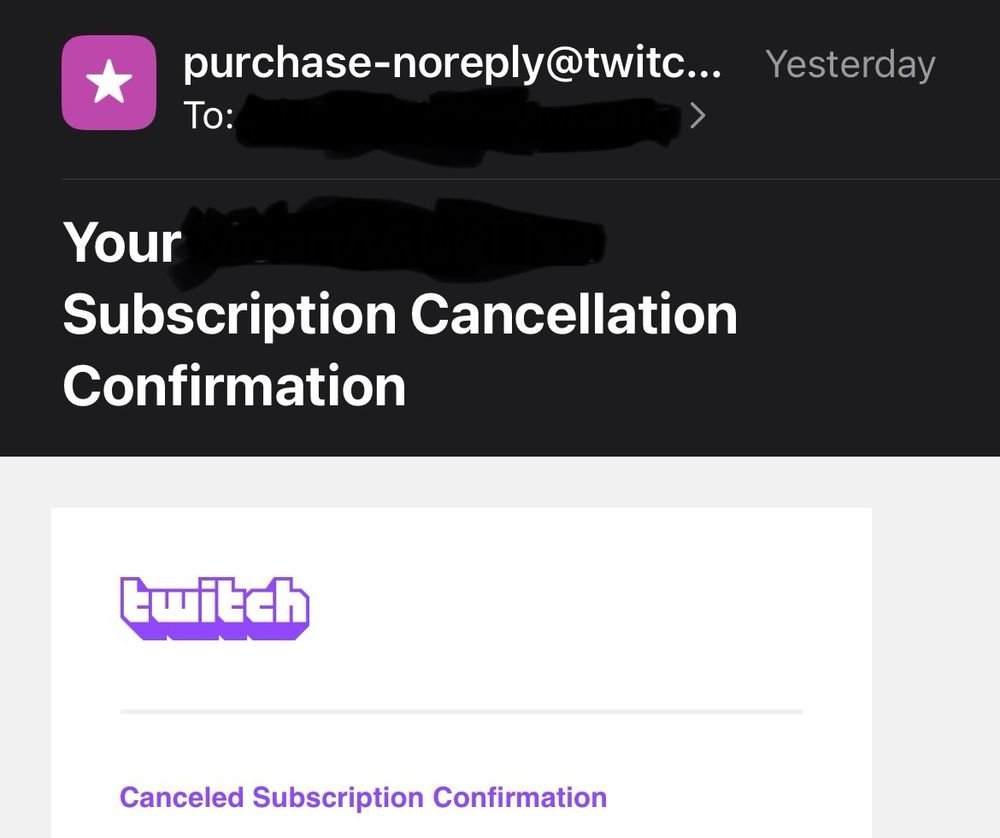The width and height of the screenshot is (1000, 838).
Task: Tap the gray margin right of email card
Action: 935,650
